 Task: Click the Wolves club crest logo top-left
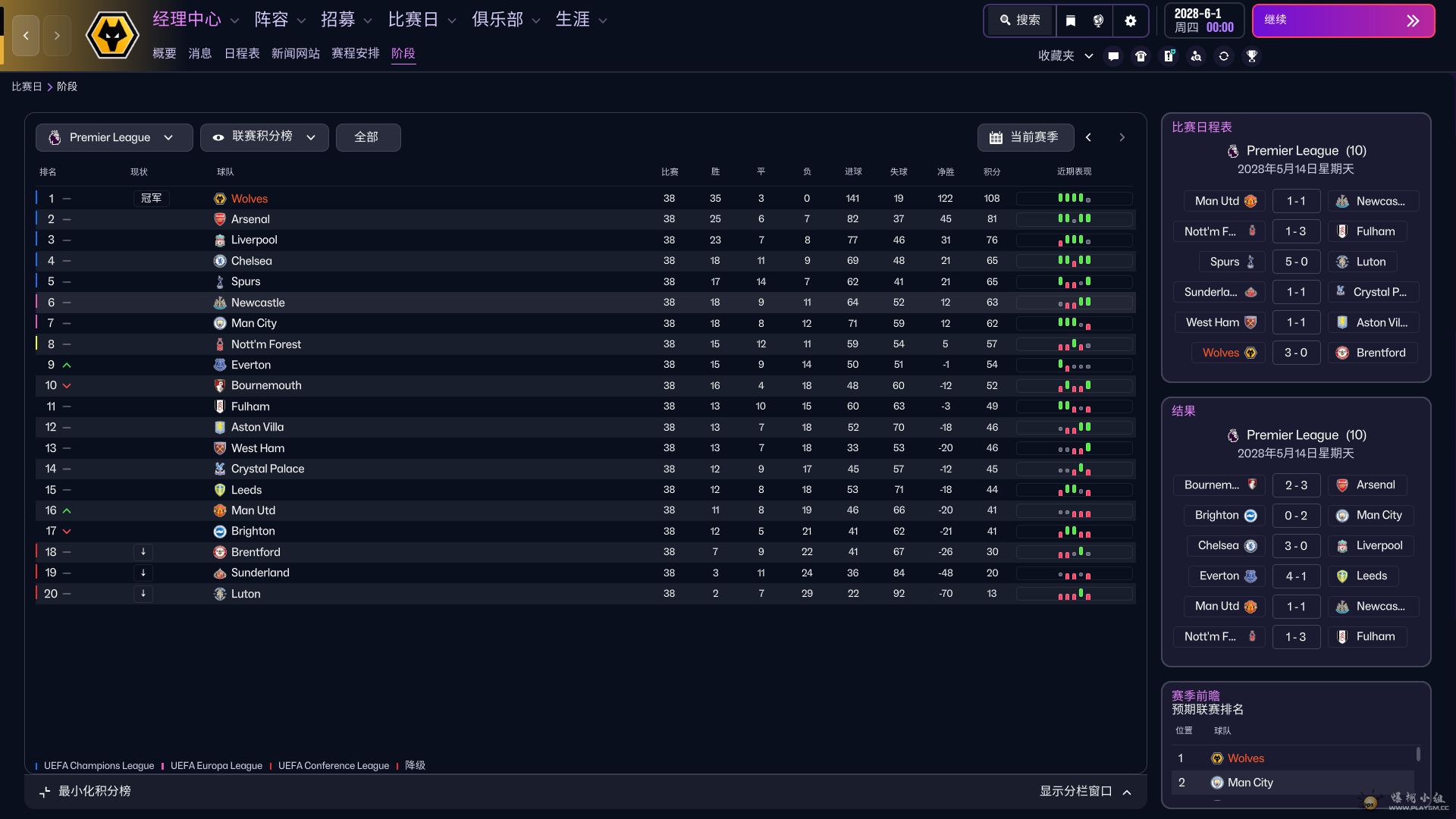click(111, 35)
